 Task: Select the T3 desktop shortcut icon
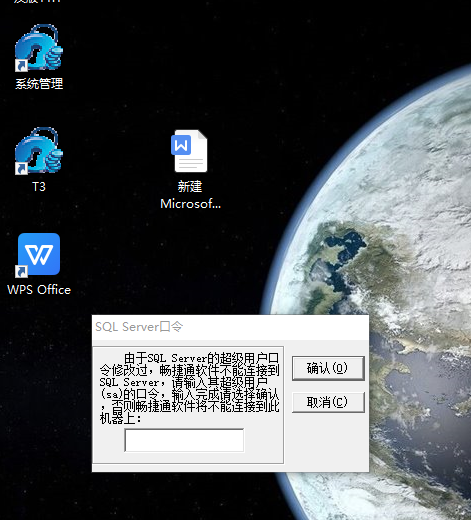coord(39,151)
